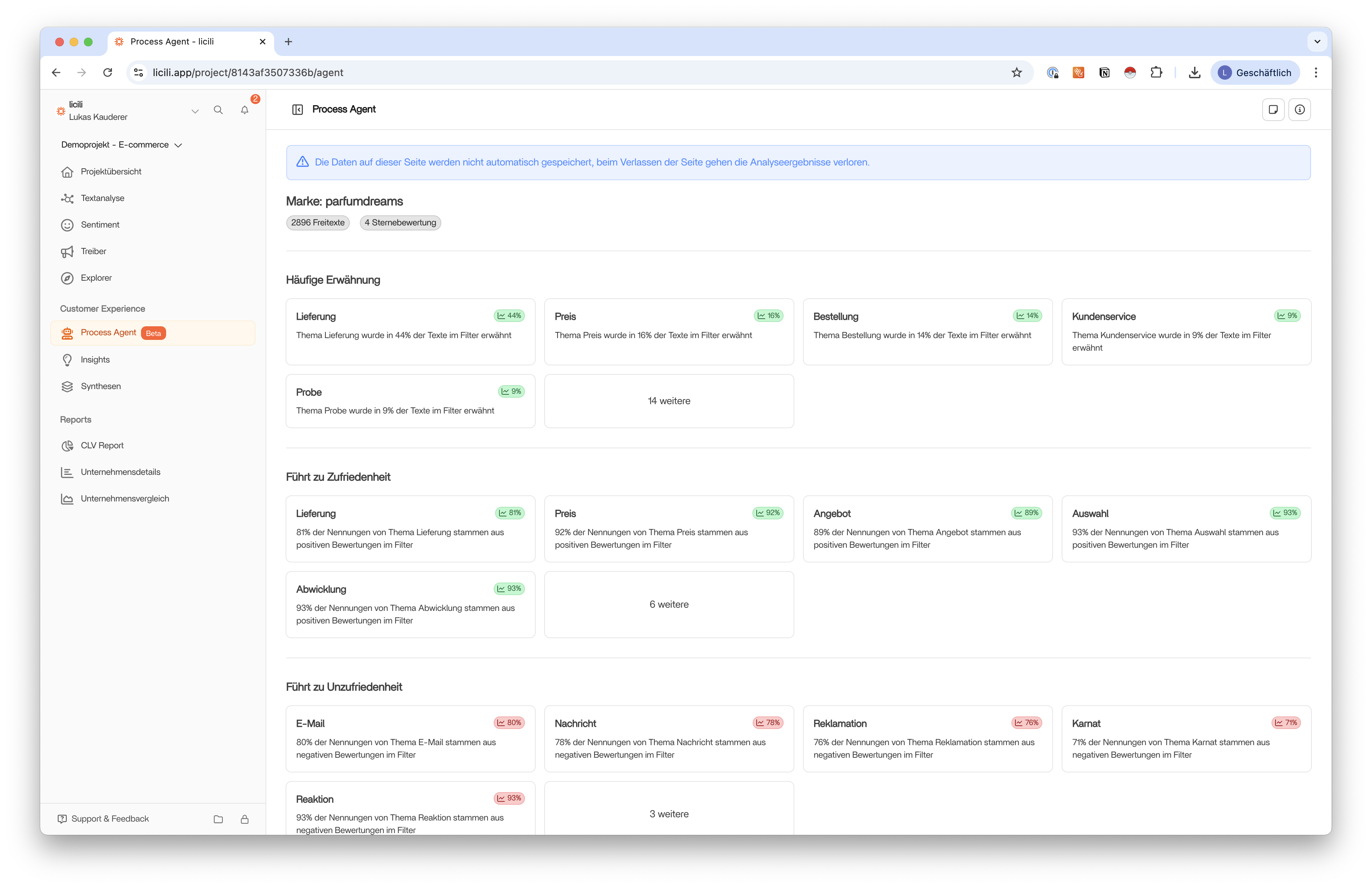Select the E-Mail 80% dissatisfaction card
Screen dimensions: 1372x888
pyautogui.click(x=410, y=739)
